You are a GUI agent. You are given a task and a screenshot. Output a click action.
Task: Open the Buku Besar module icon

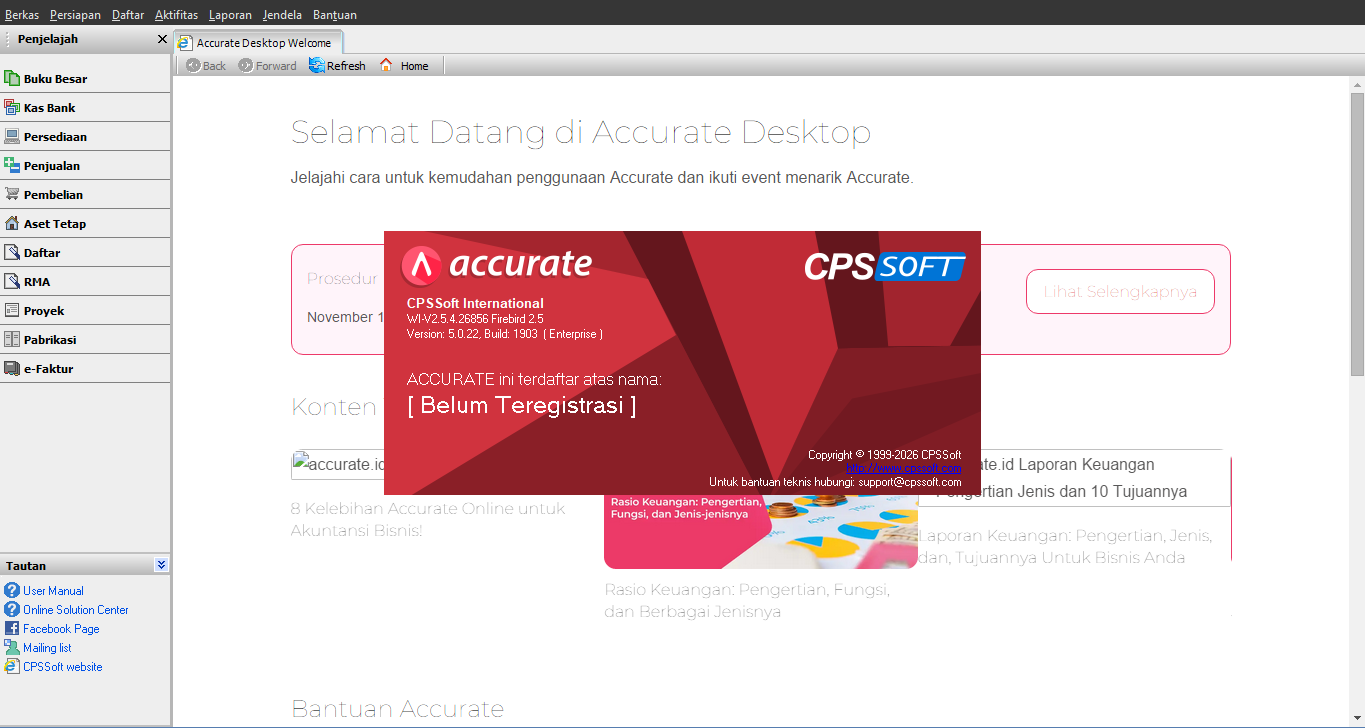(12, 79)
